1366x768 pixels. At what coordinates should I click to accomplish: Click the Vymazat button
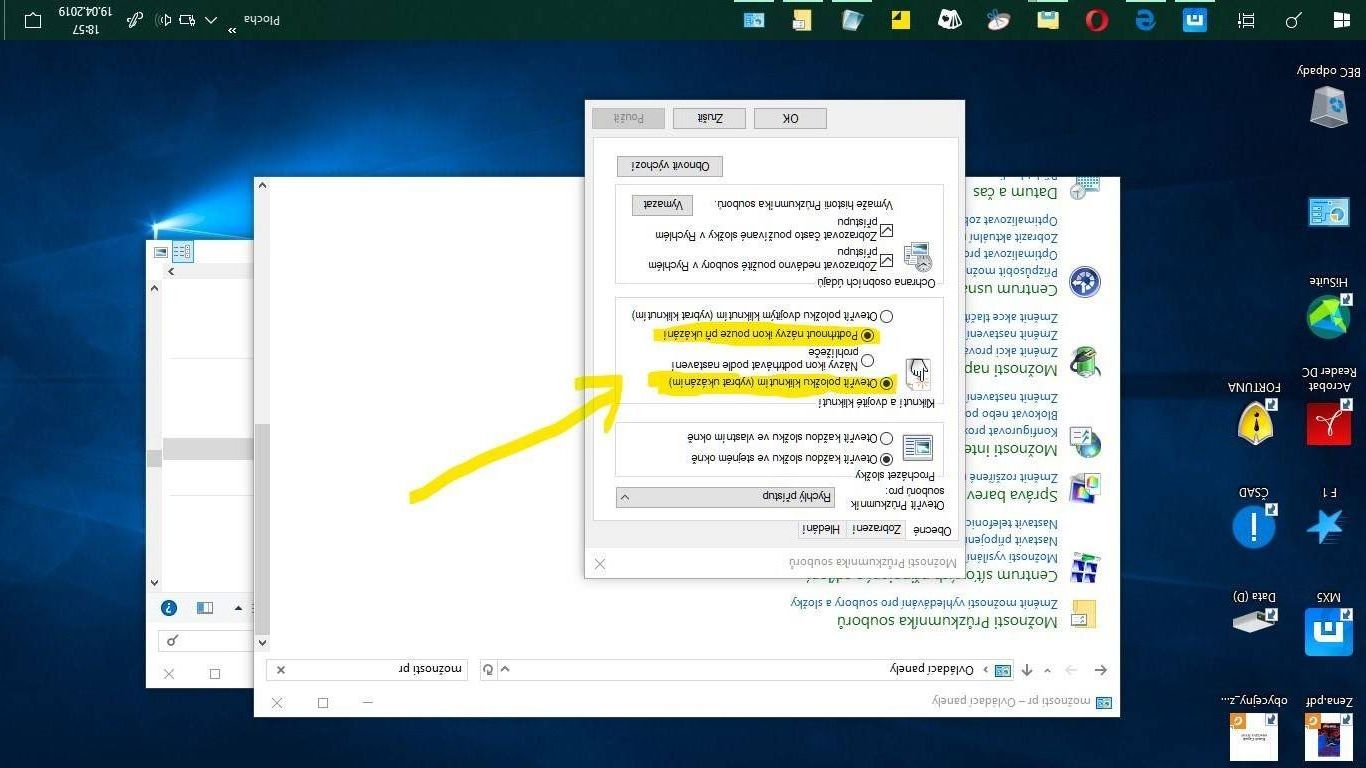point(662,205)
